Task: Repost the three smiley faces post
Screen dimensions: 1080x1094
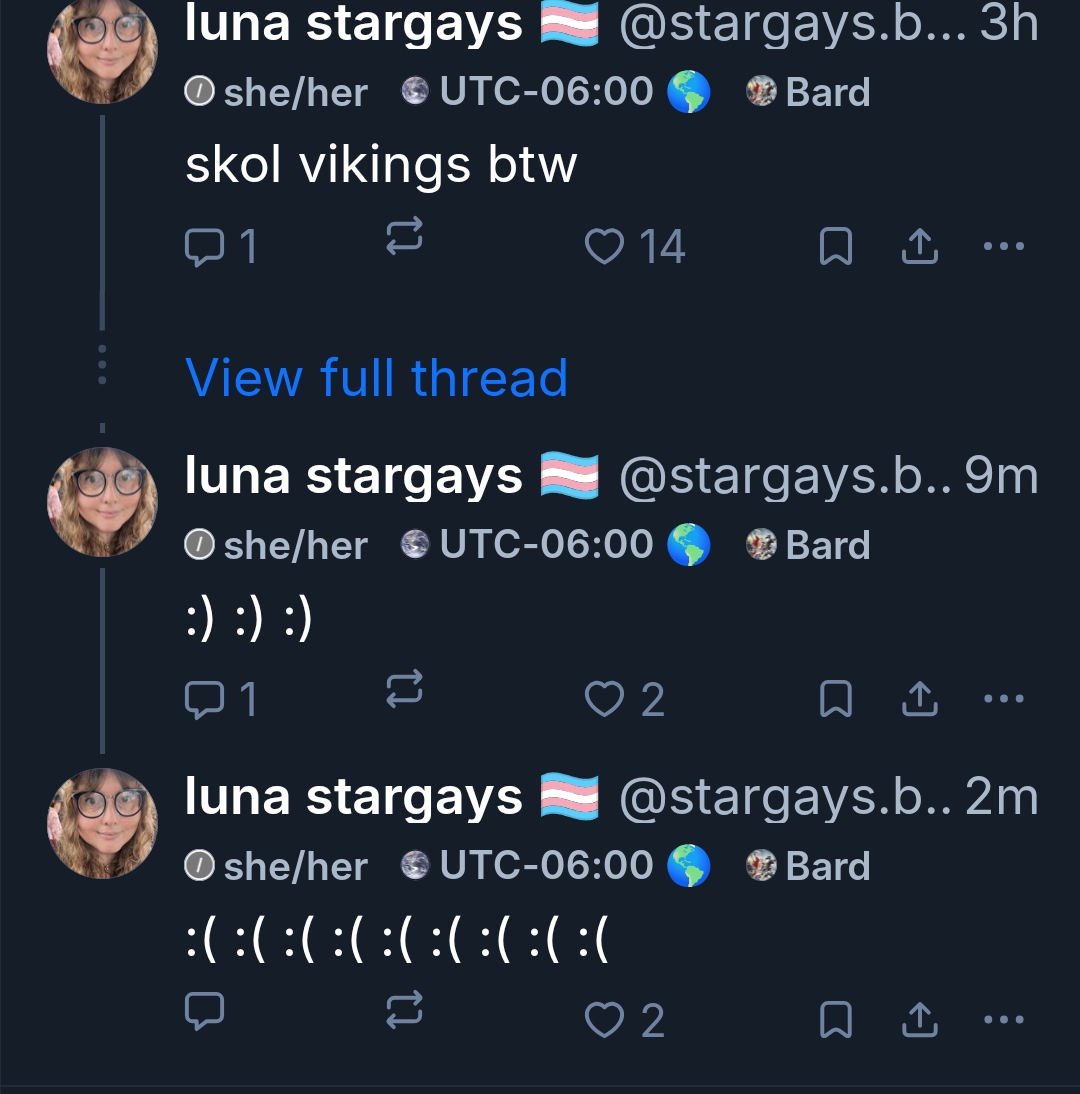Action: [x=404, y=690]
